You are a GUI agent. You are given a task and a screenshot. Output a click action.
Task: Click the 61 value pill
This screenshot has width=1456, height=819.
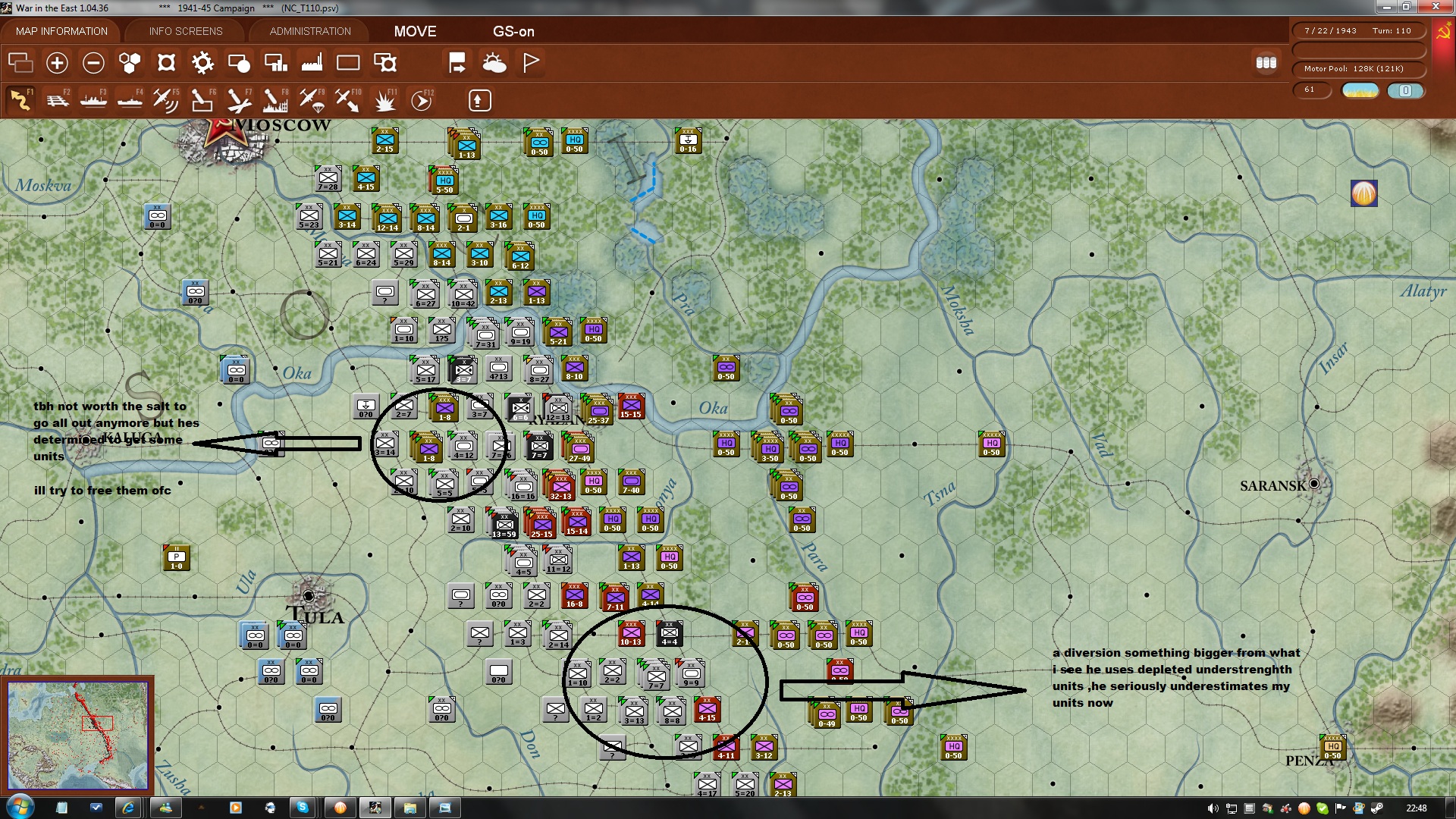coord(1312,89)
